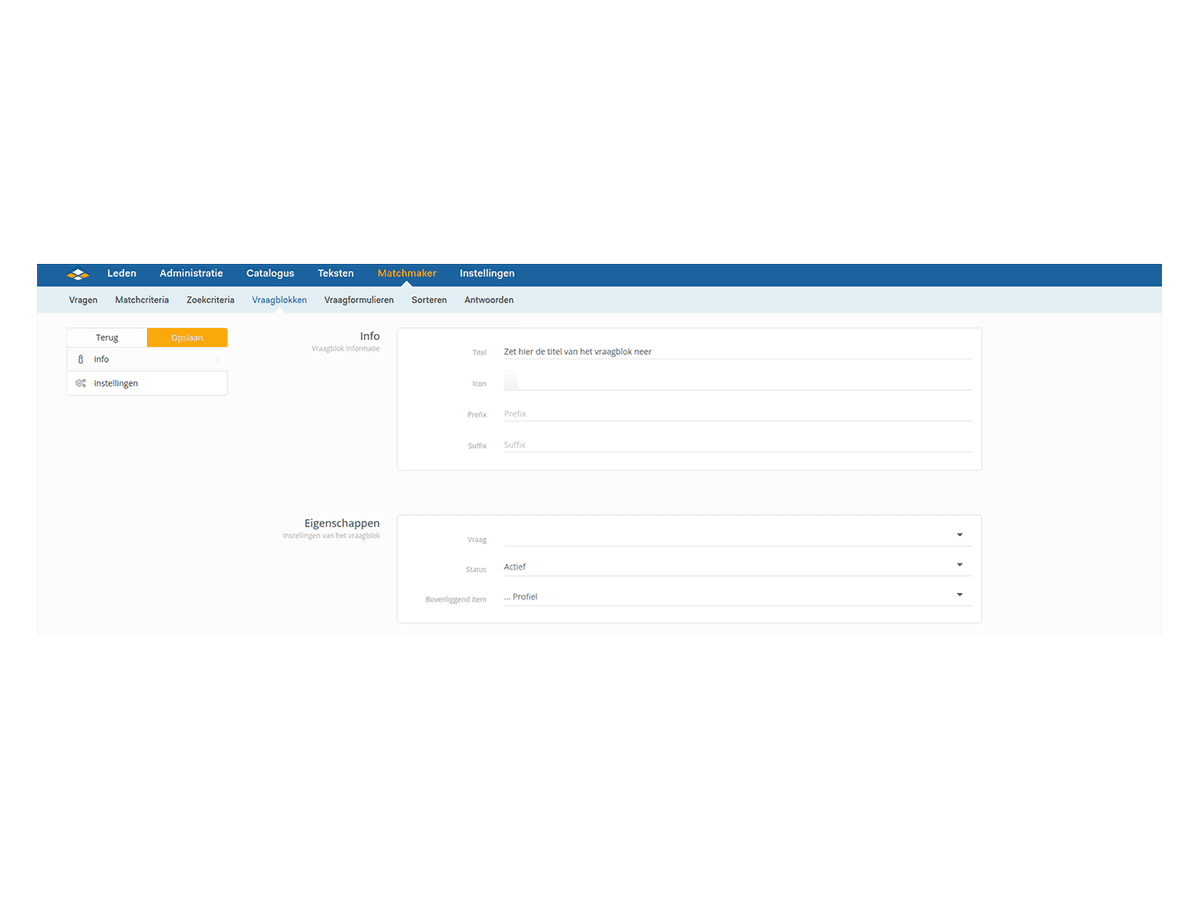Image resolution: width=1200 pixels, height=900 pixels.
Task: Focus the Prefix text field
Action: point(736,414)
